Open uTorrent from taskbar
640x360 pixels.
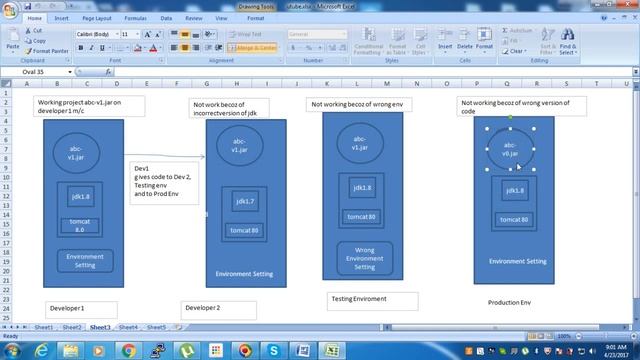coord(187,351)
